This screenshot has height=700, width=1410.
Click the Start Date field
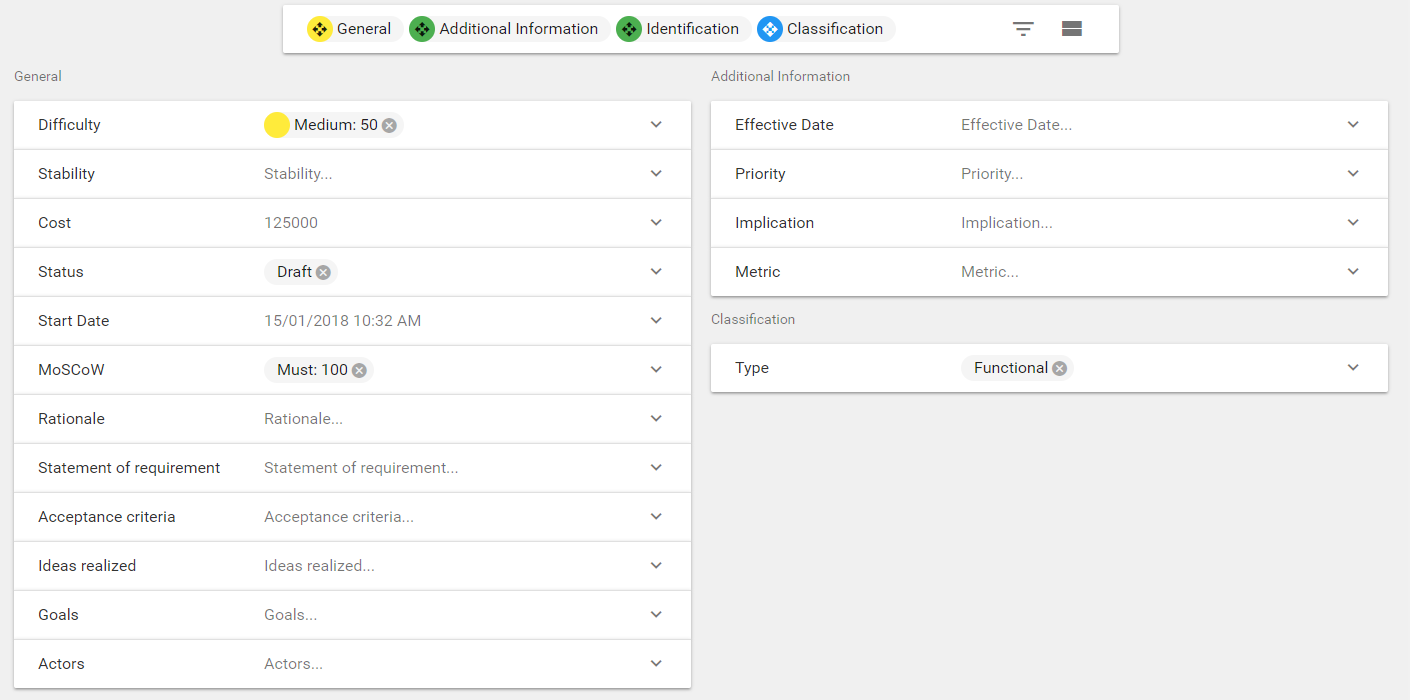[x=440, y=321]
